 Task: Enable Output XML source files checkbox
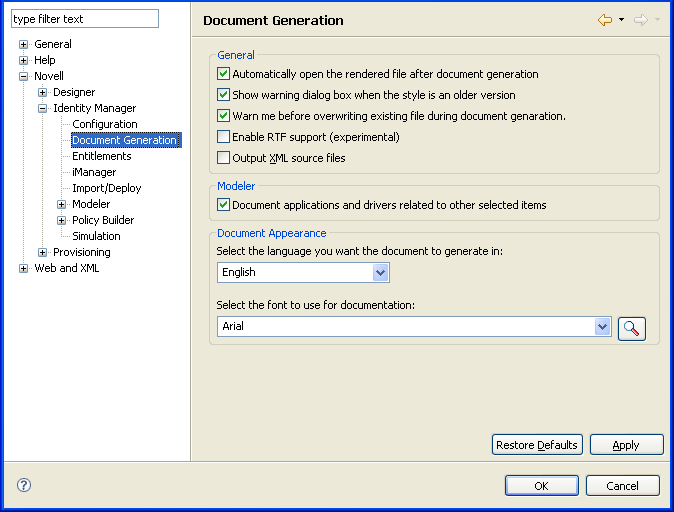(223, 158)
